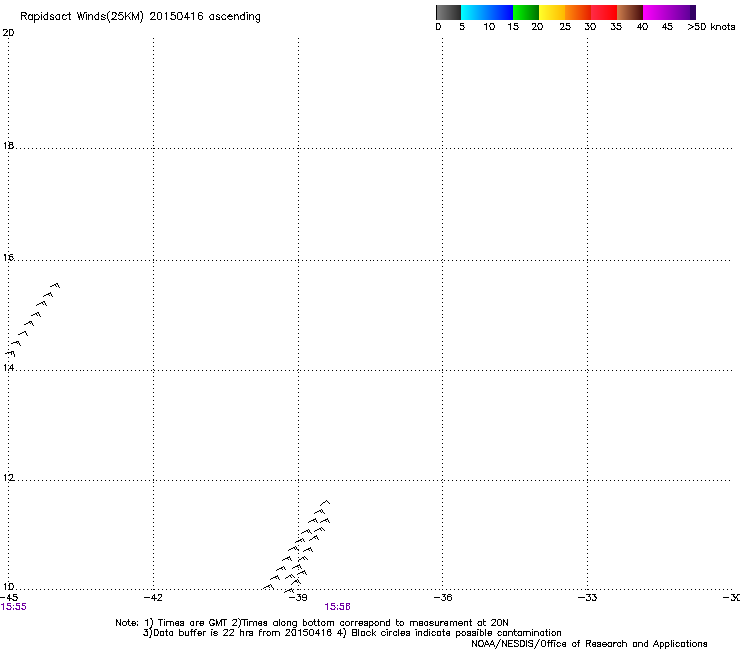Click the longitude label -39
Image resolution: width=740 pixels, height=650 pixels.
298,597
